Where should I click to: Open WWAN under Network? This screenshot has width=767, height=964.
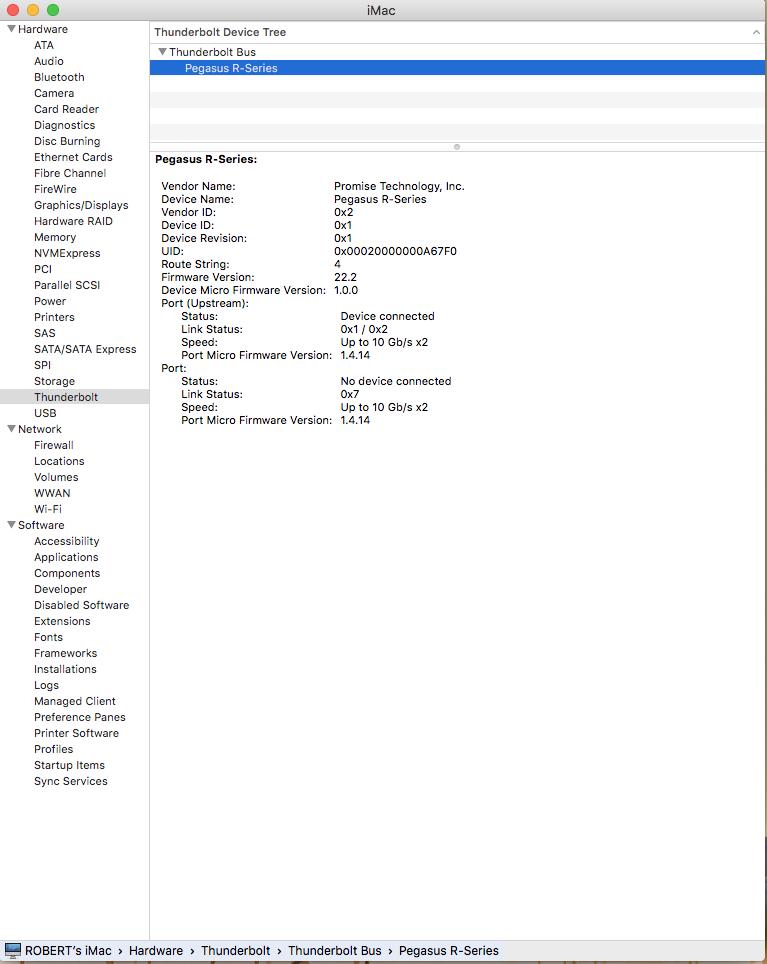tap(52, 493)
